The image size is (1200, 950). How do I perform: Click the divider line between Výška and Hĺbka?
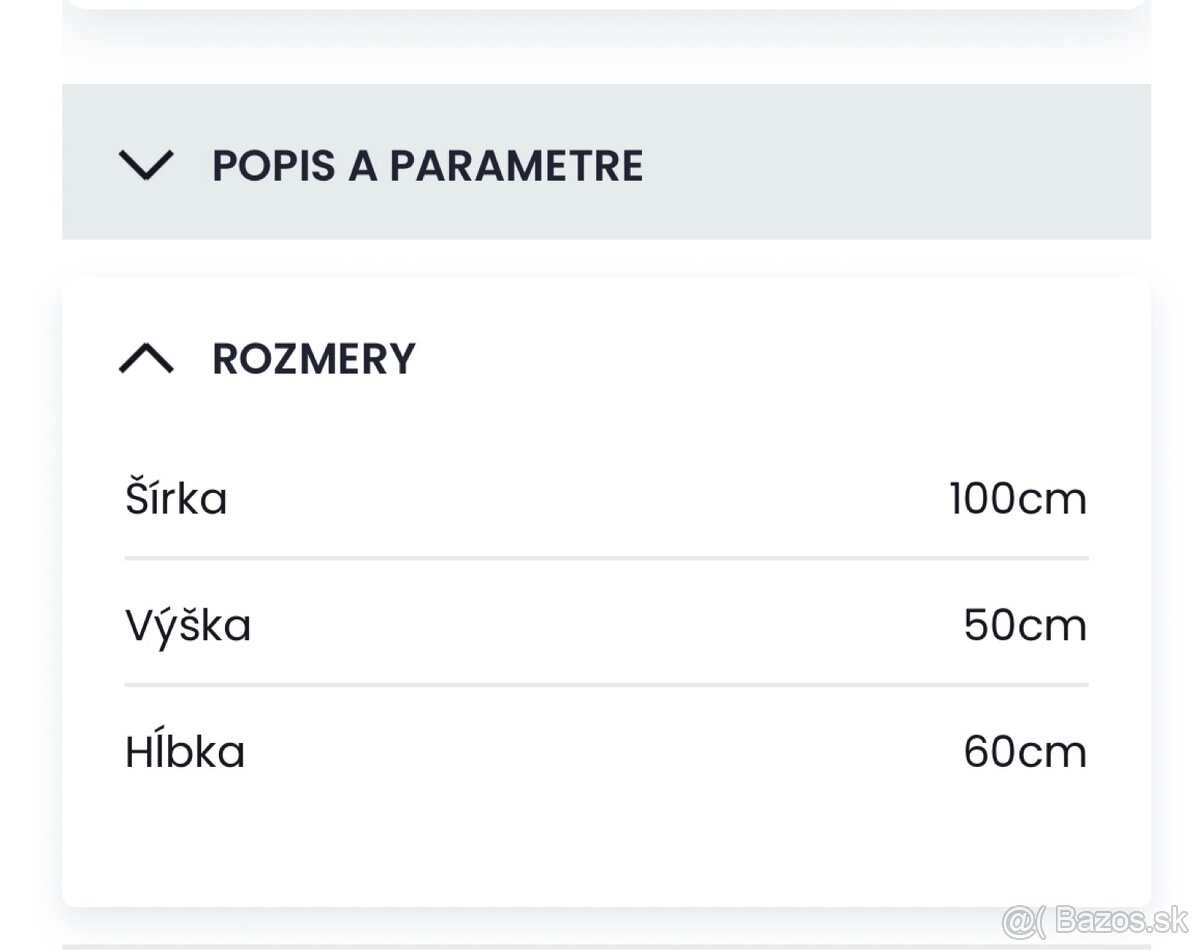[x=606, y=685]
